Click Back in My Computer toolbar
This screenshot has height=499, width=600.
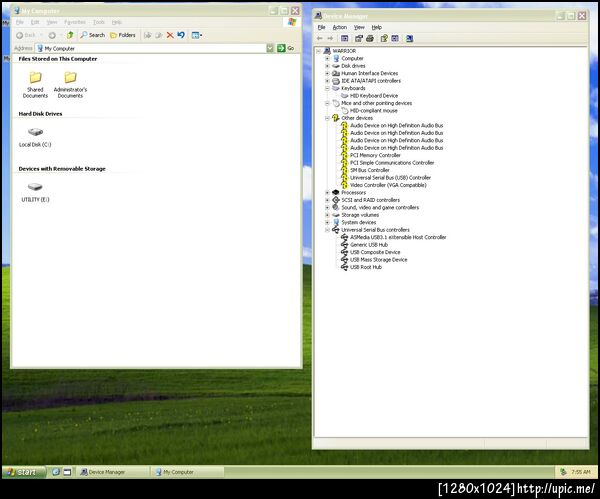tap(26, 35)
